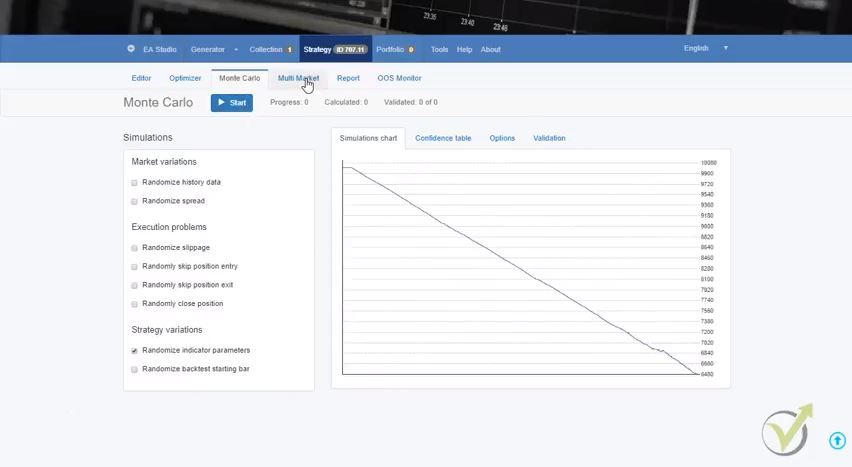Tick Randomly skip position exit
The image size is (852, 467).
tap(134, 285)
